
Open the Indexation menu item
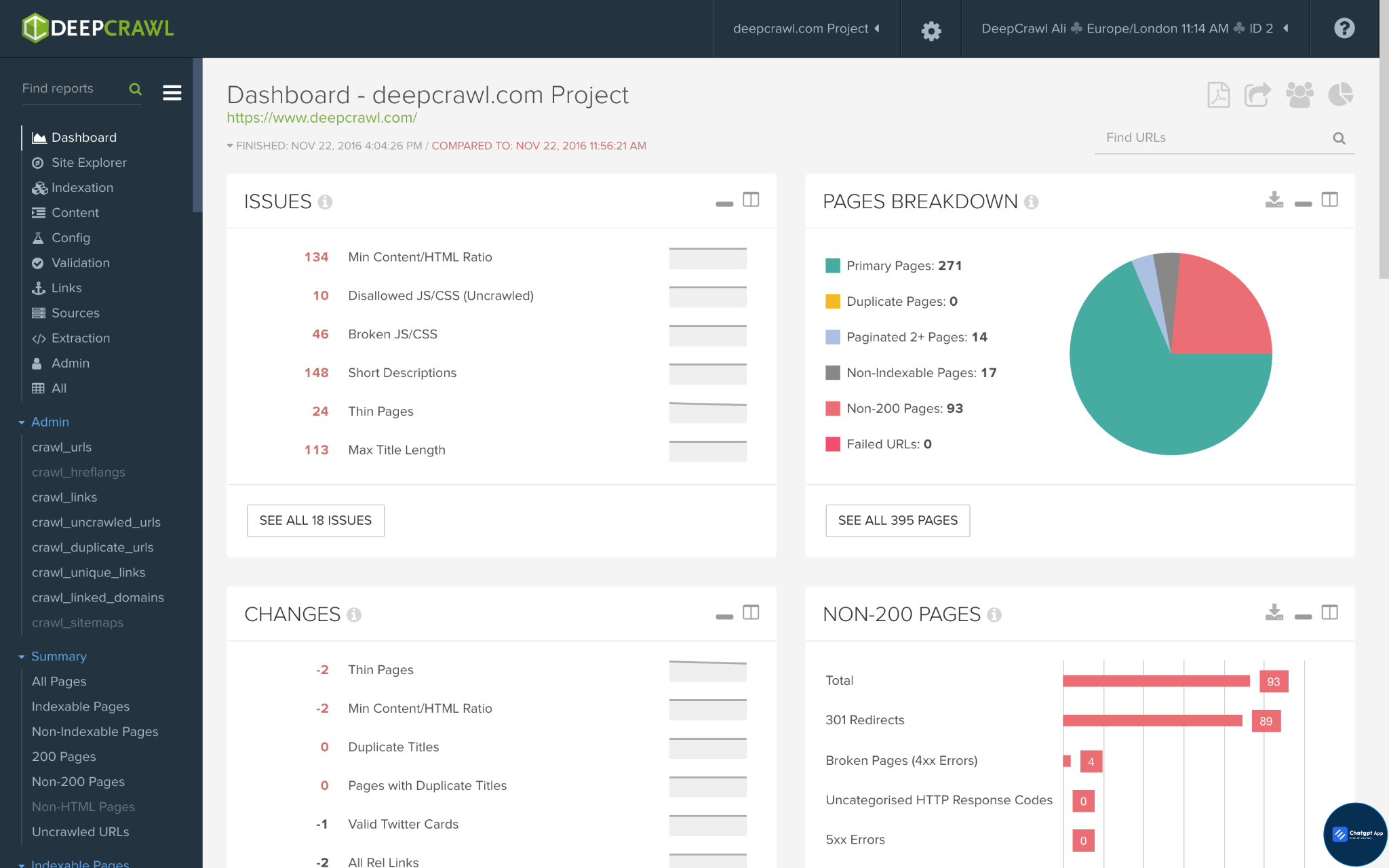click(73, 188)
